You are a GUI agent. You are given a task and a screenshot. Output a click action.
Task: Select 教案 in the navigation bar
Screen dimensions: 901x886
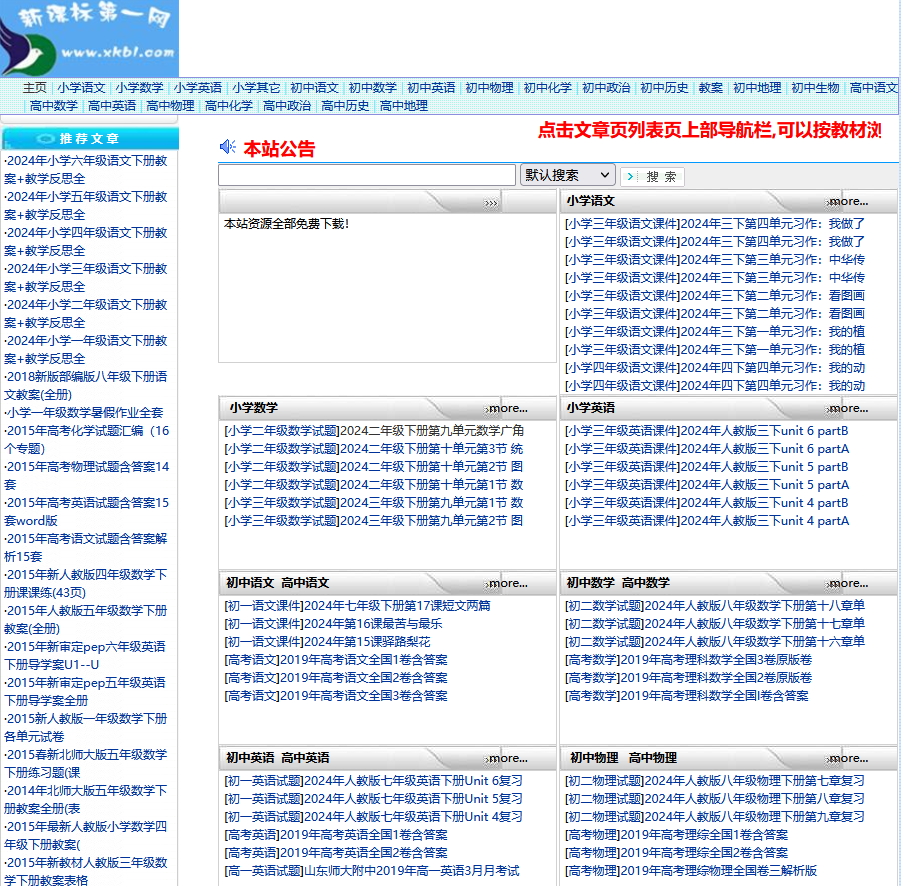click(x=710, y=88)
